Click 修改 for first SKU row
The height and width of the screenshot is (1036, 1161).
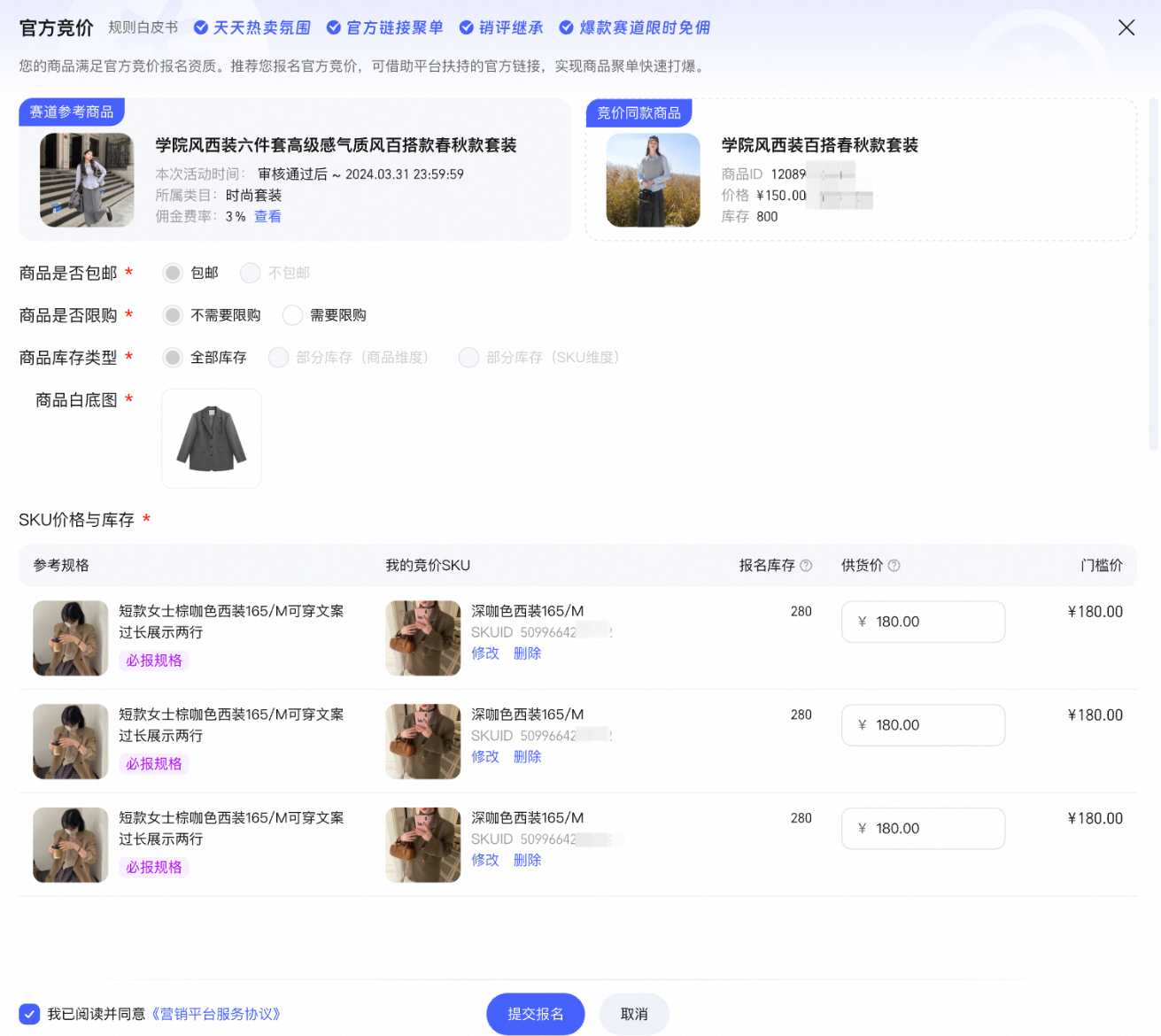(485, 653)
